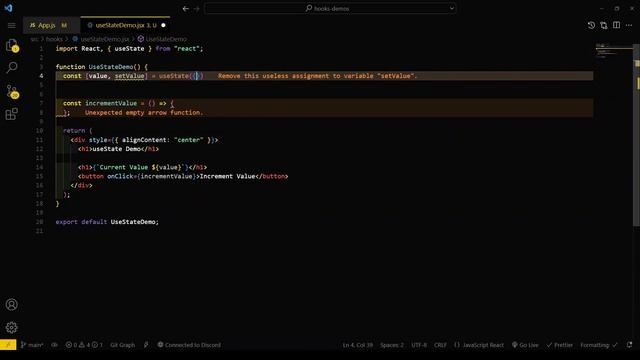Image resolution: width=640 pixels, height=360 pixels.
Task: Click the Current Value template string line
Action: click(x=142, y=167)
